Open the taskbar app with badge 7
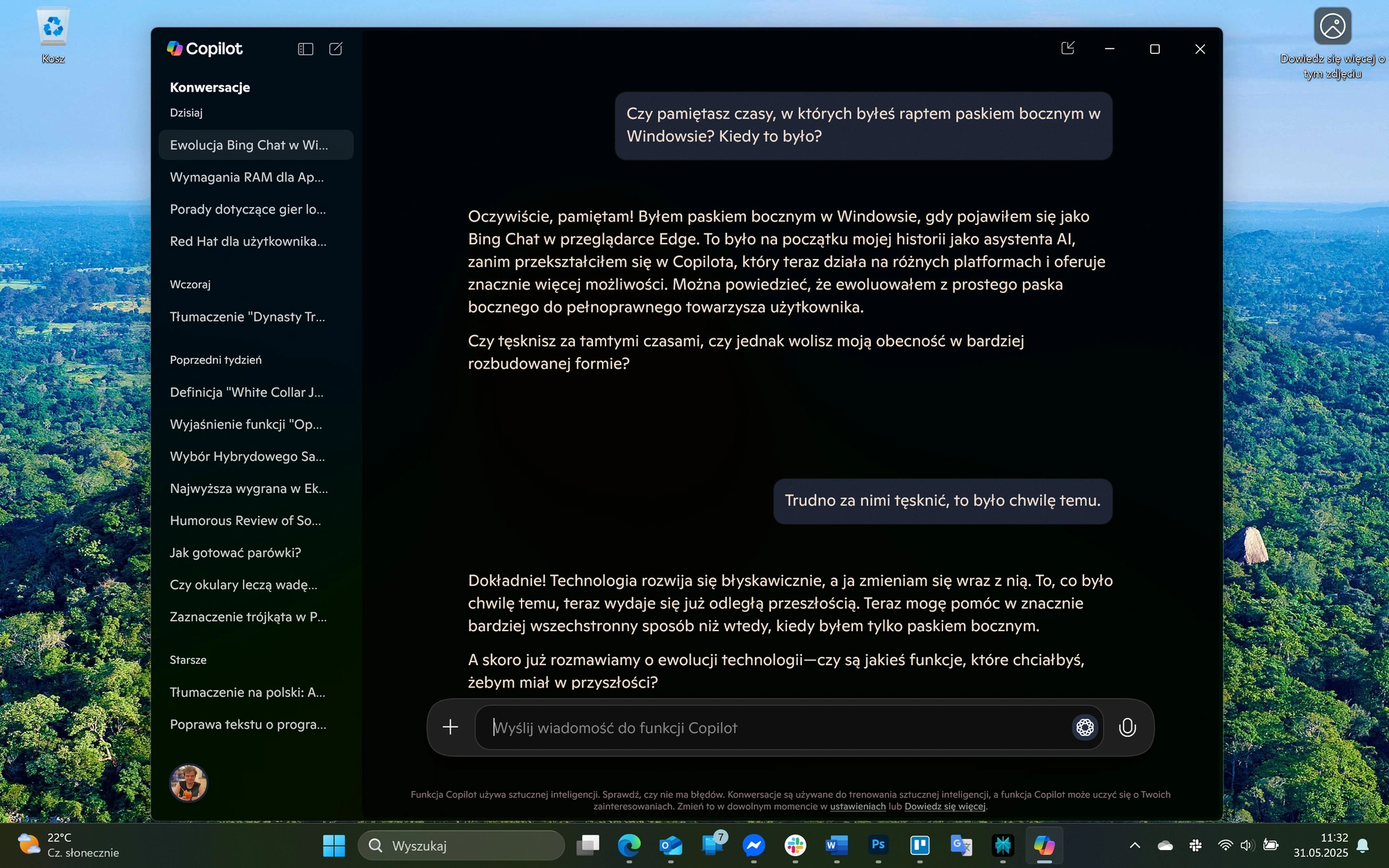This screenshot has width=1389, height=868. click(713, 844)
